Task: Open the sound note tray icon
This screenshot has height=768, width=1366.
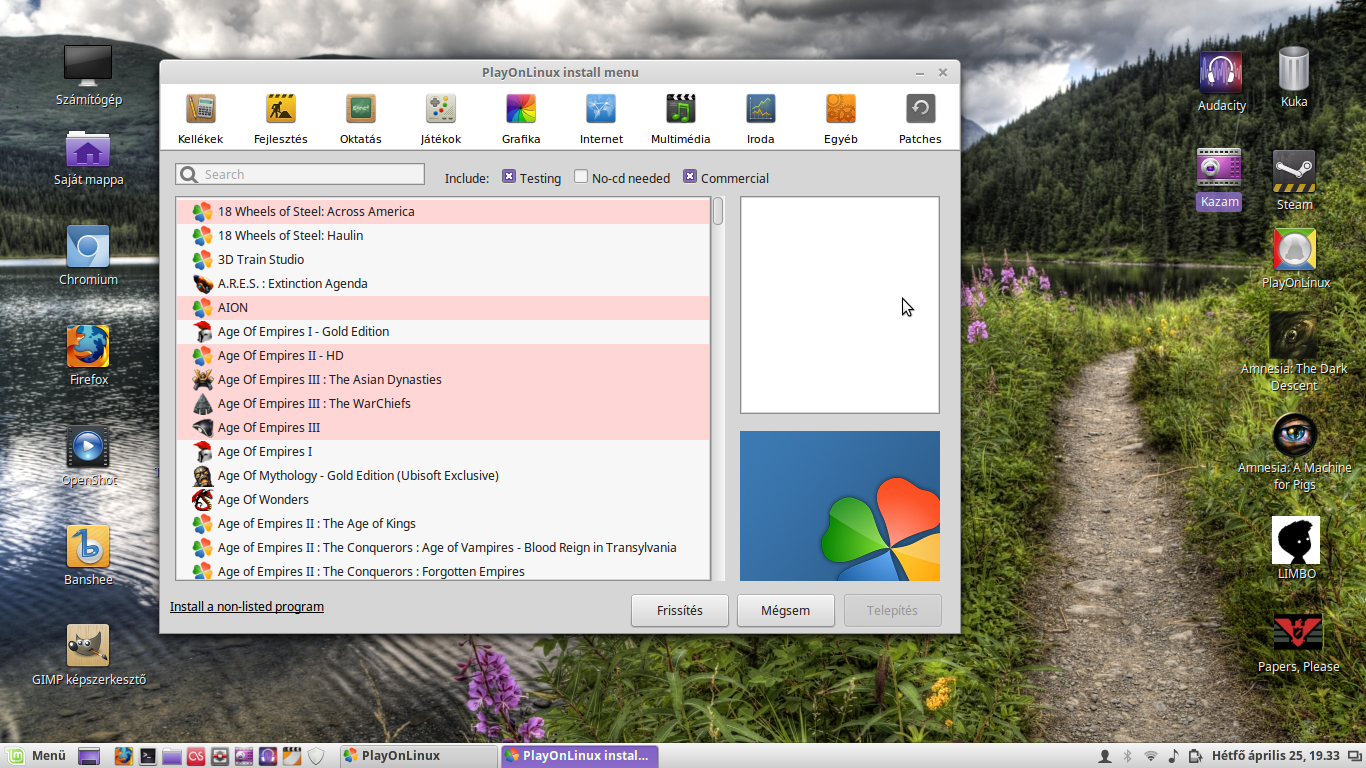Action: tap(1174, 755)
